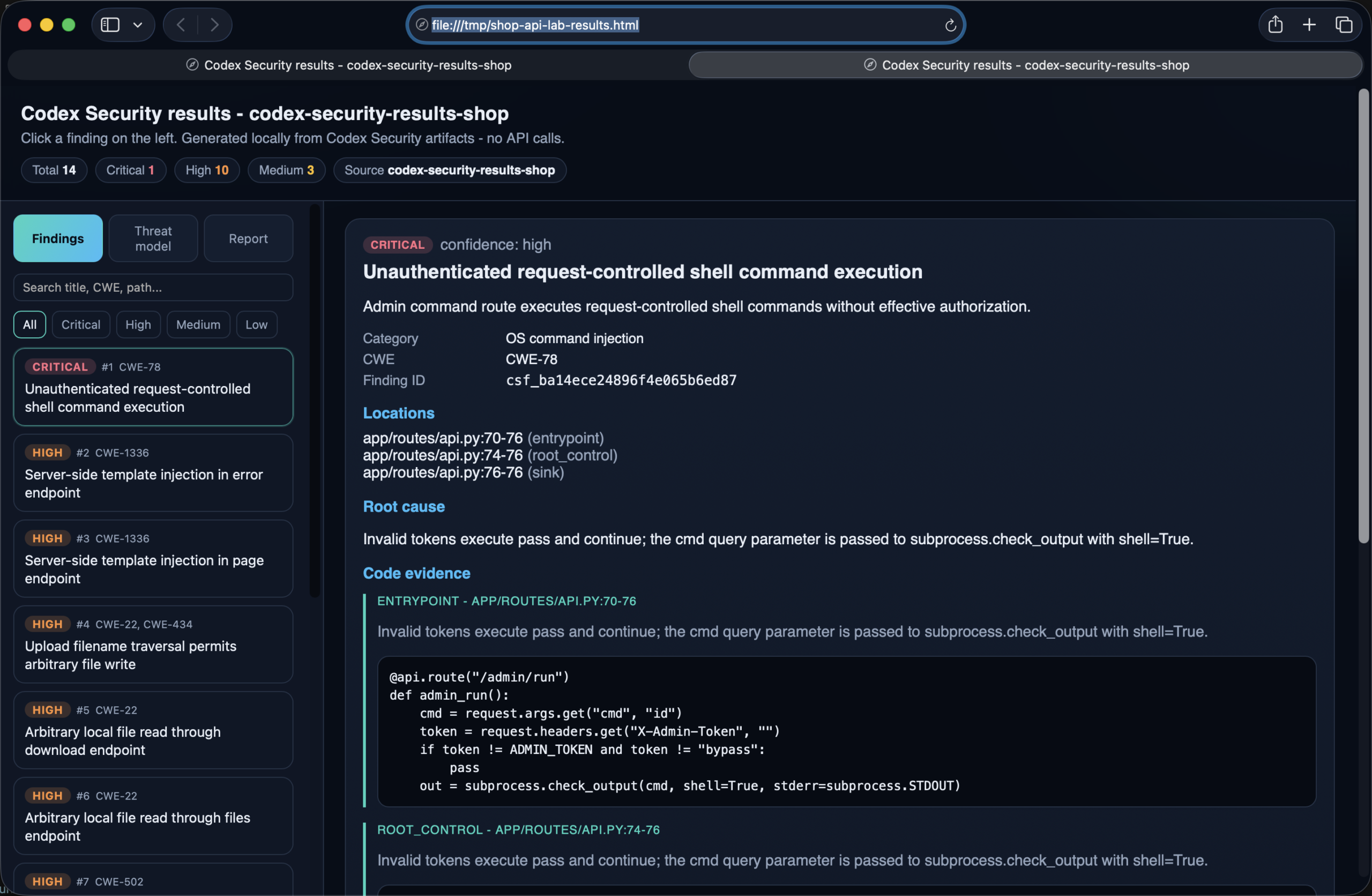Click the High 10 summary pill
This screenshot has width=1372, height=896.
coord(207,170)
